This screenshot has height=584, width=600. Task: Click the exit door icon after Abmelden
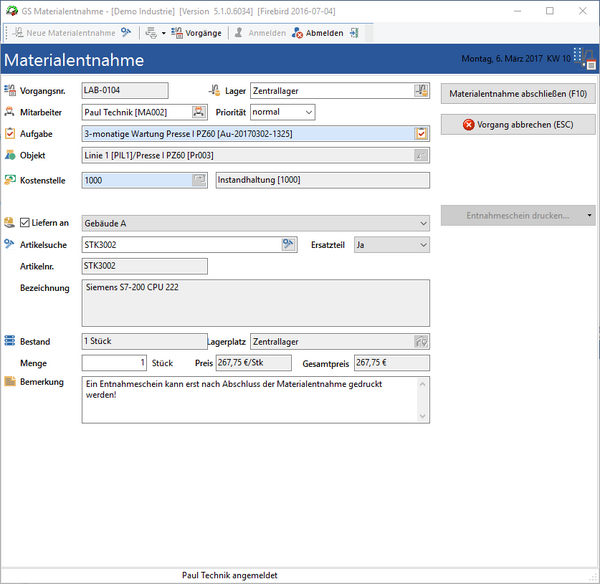click(354, 33)
